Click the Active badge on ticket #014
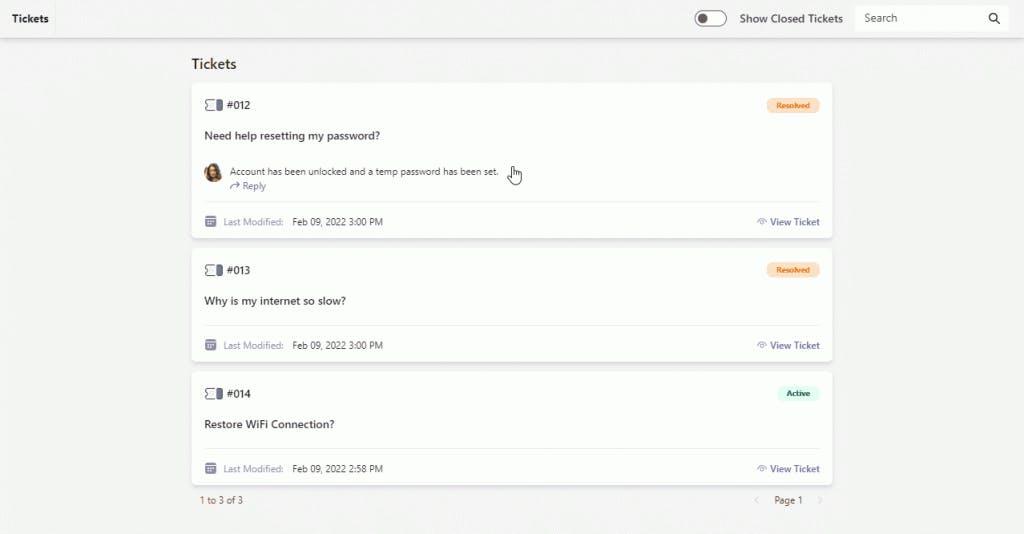 coord(798,394)
